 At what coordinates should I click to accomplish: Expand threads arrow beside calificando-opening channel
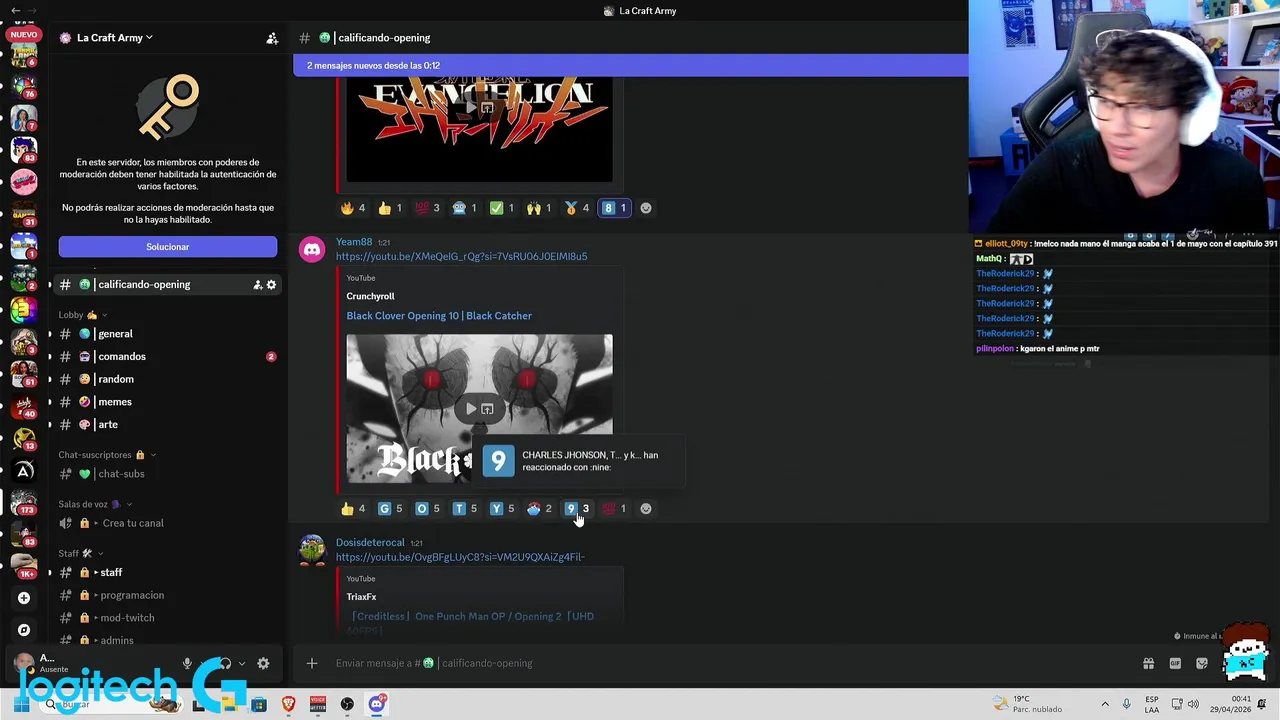[50, 285]
